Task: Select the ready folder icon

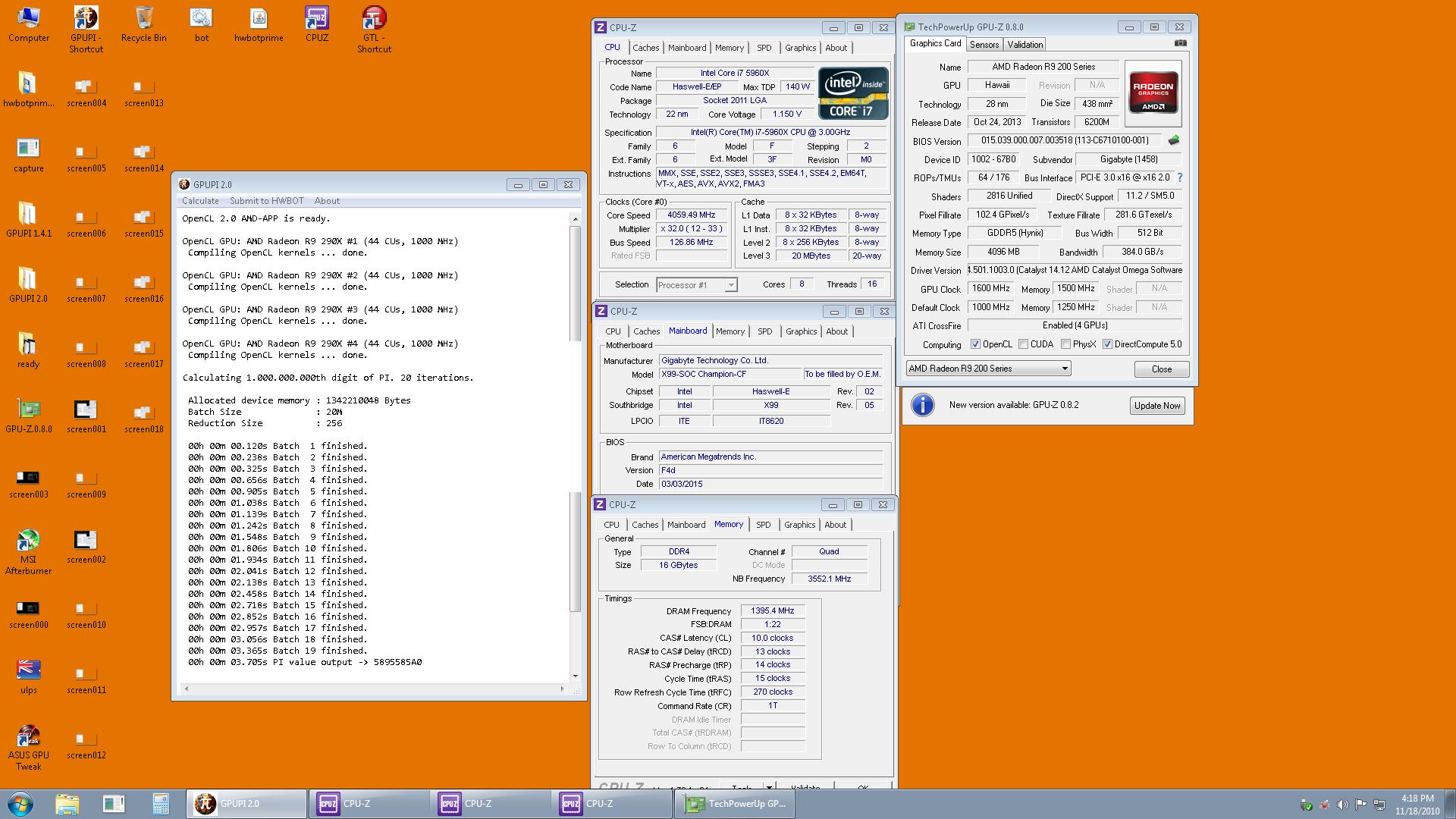Action: [29, 351]
